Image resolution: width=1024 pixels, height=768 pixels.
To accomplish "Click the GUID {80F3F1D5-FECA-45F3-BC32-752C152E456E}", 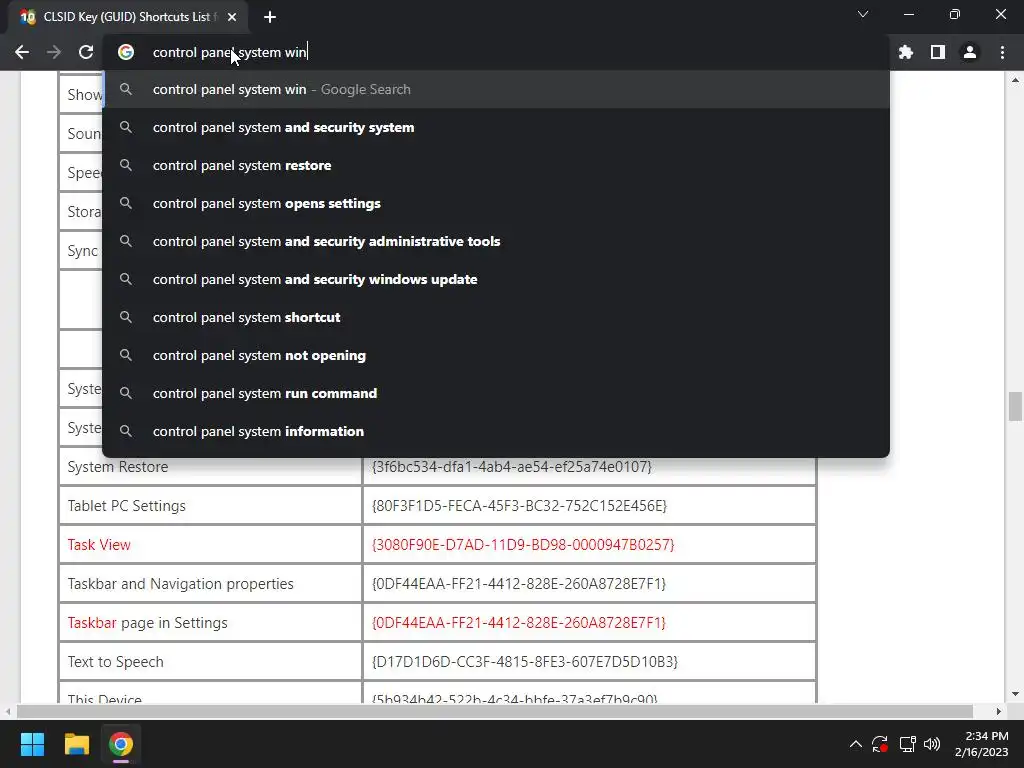I will 519,505.
